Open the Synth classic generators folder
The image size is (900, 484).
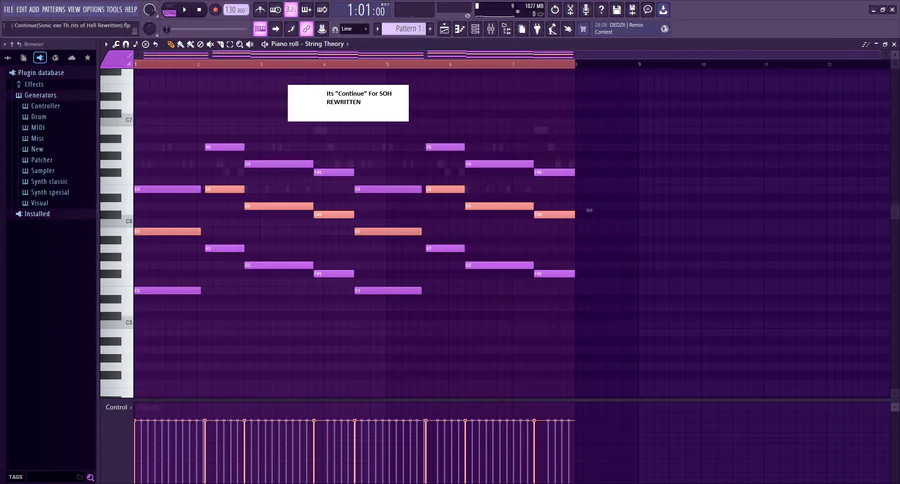click(x=49, y=181)
